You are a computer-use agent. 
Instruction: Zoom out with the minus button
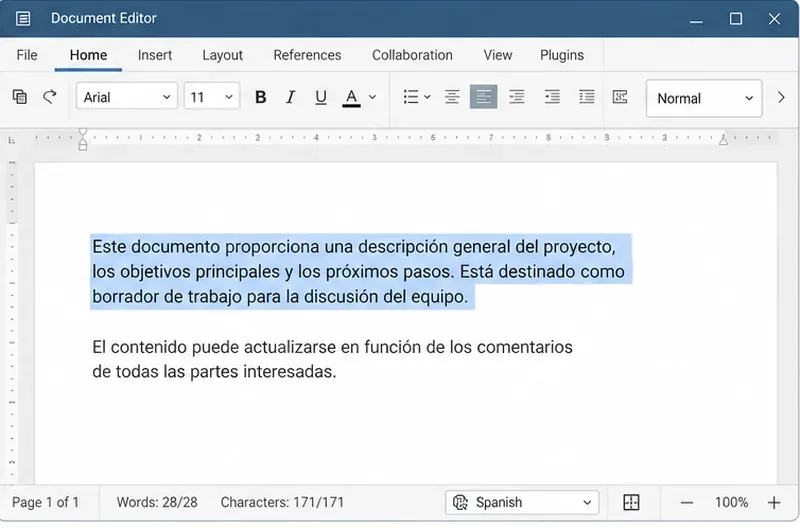click(x=687, y=503)
